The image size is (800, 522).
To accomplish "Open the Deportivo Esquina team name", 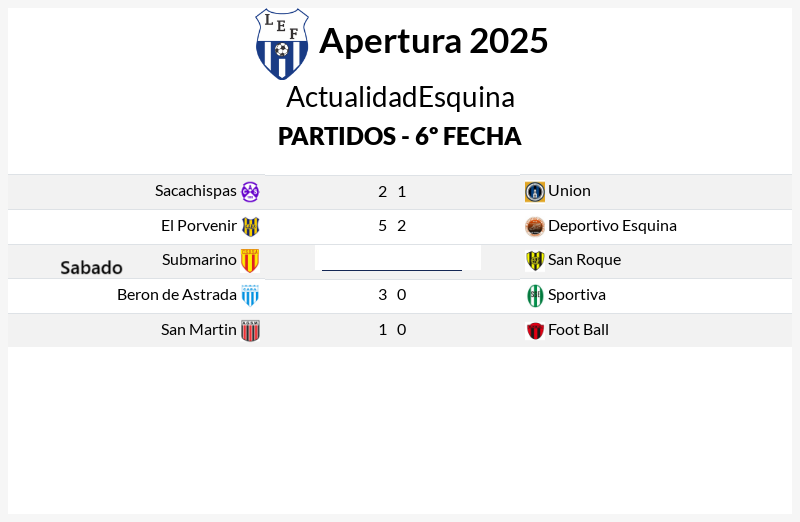I will pos(612,226).
